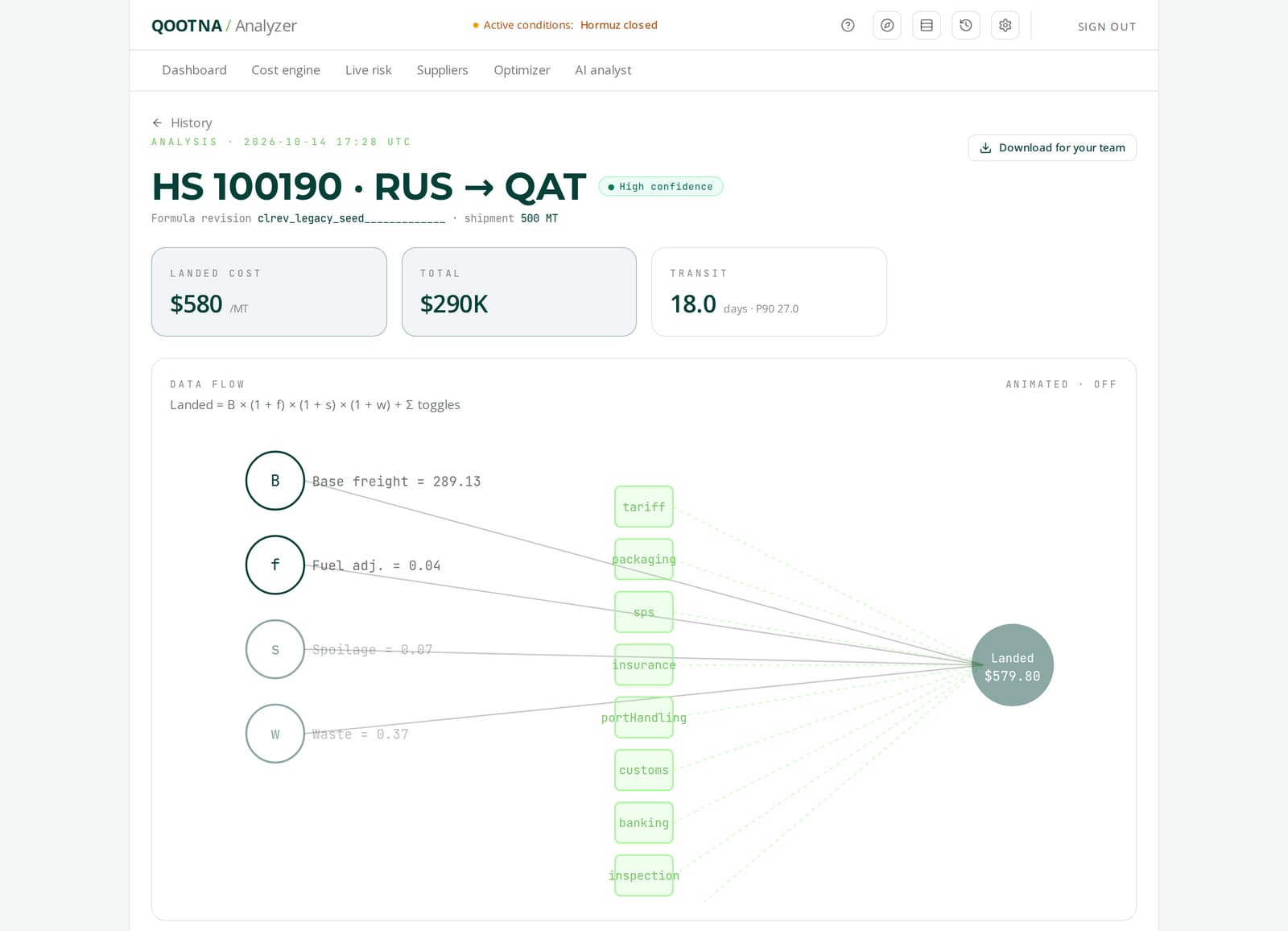Go to the Cost engine tab
This screenshot has width=1288, height=931.
click(286, 70)
